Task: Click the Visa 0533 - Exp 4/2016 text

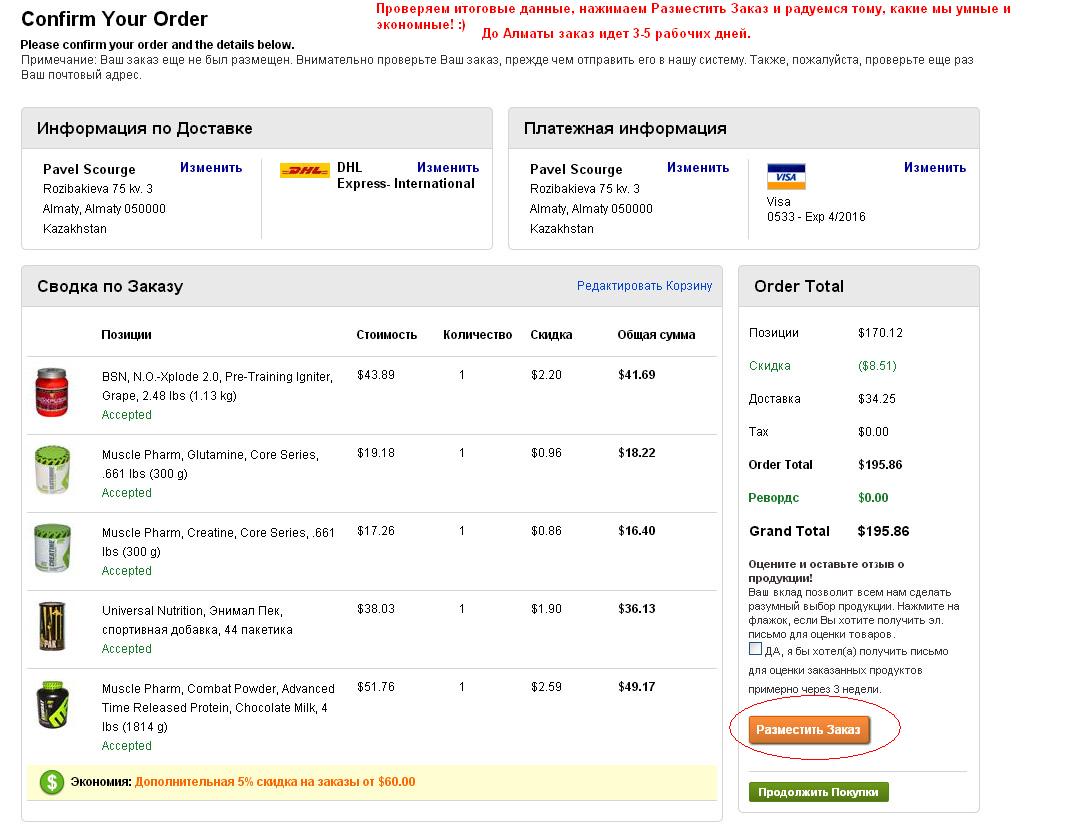Action: coord(816,209)
